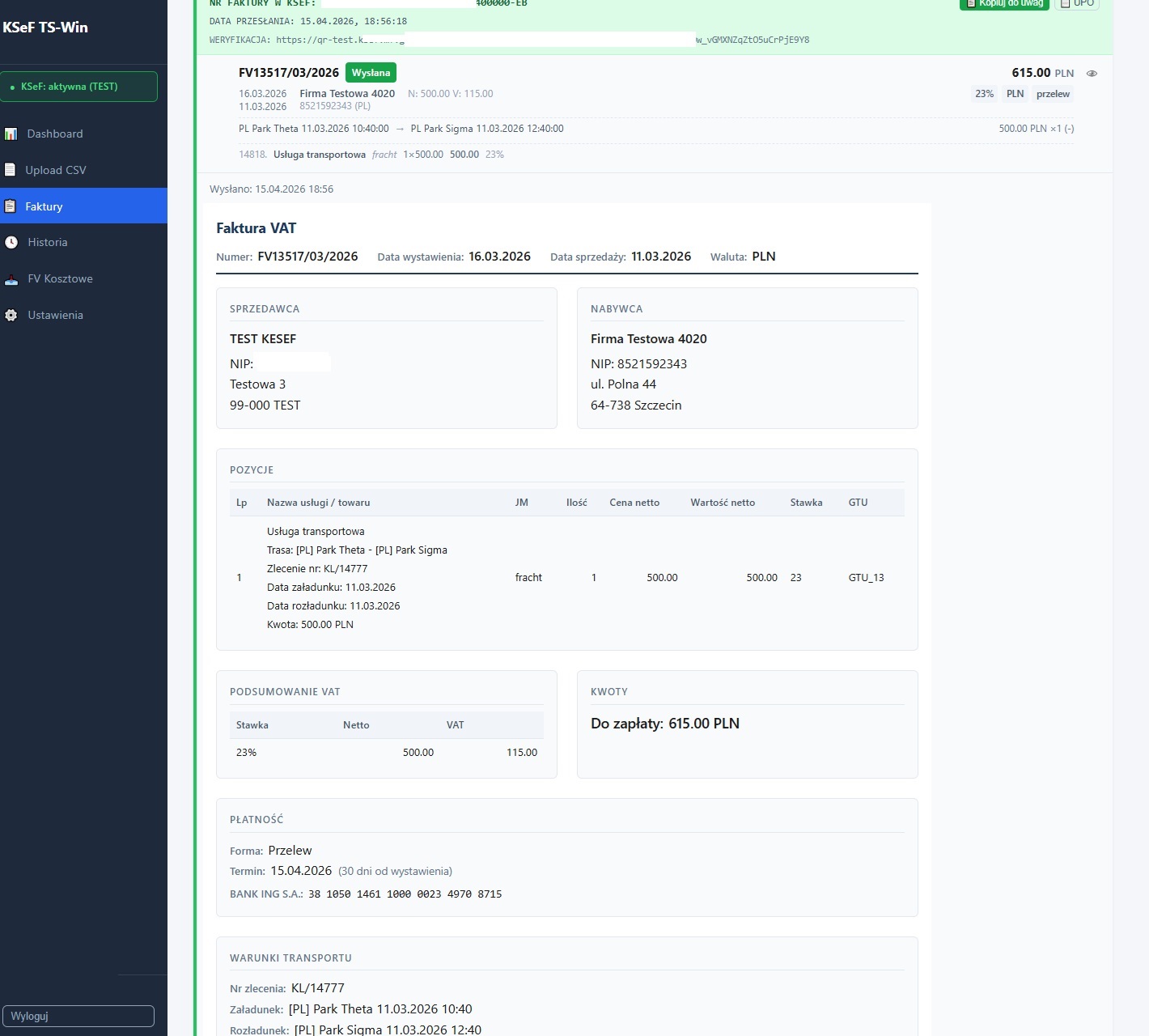Click the green Wysłana status badge
1149x1036 pixels.
click(371, 73)
